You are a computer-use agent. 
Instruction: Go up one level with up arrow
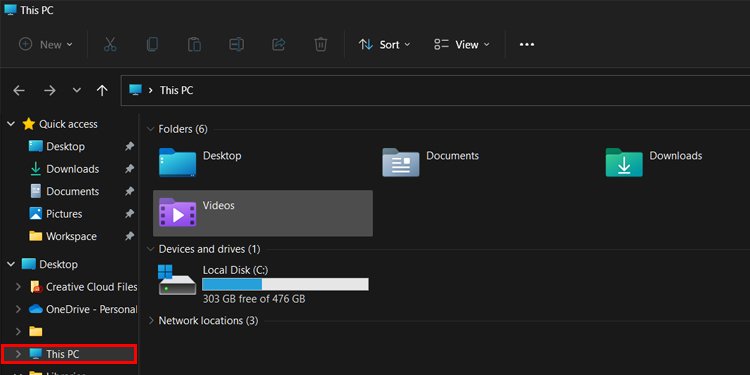pyautogui.click(x=102, y=90)
